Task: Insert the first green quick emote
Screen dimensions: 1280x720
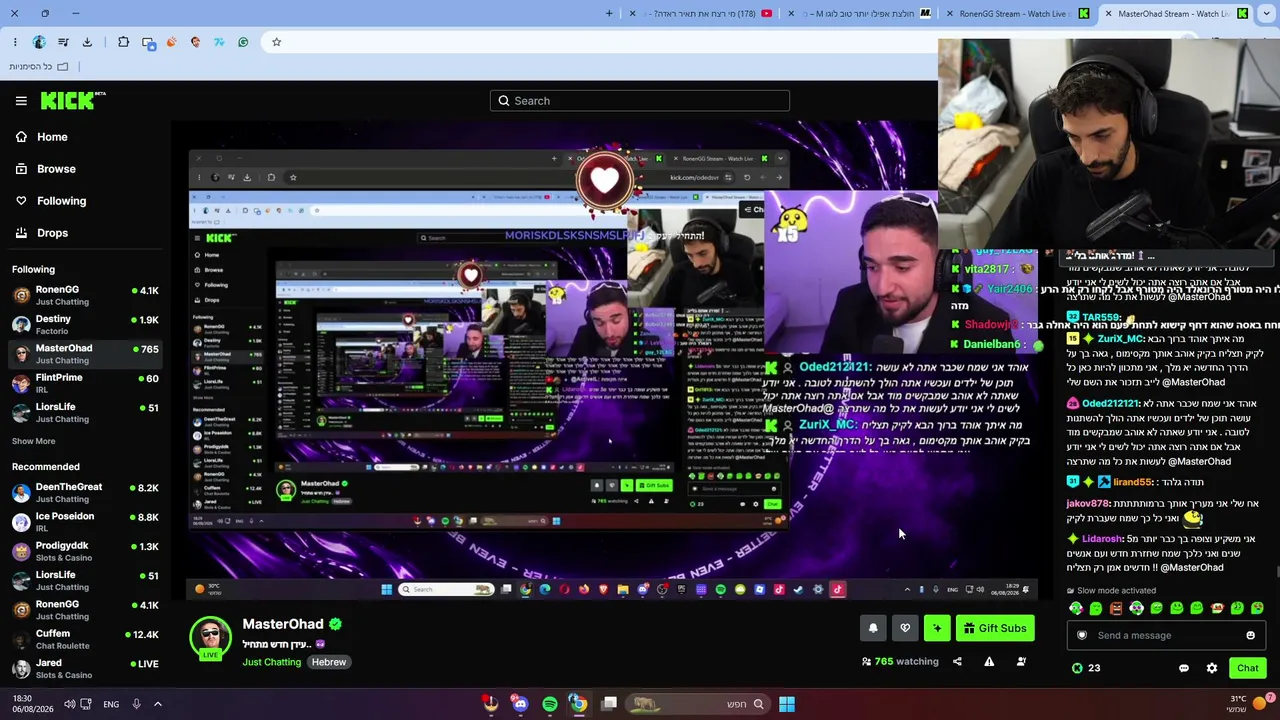Action: tap(1076, 608)
